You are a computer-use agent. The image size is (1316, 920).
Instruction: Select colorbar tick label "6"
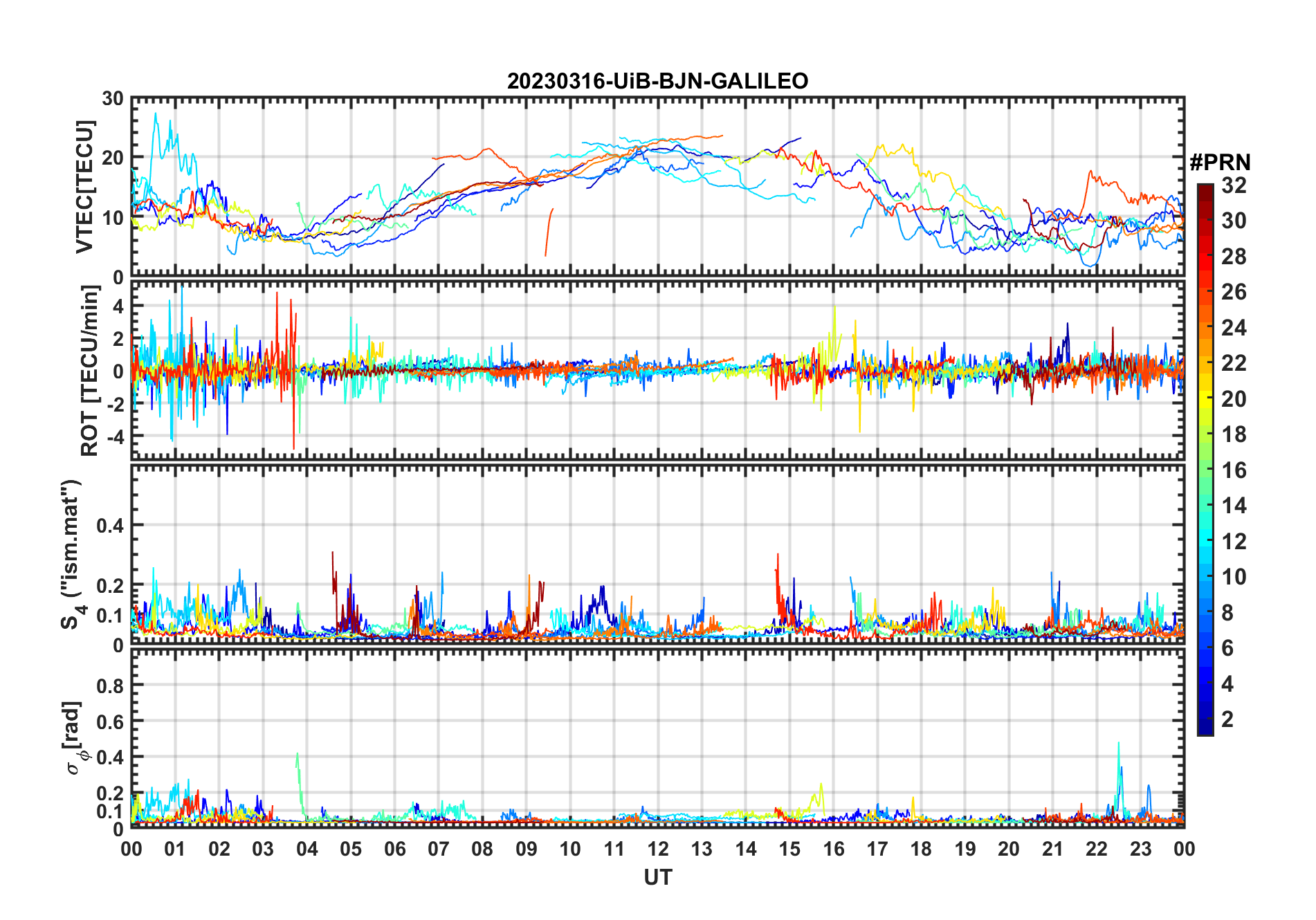click(x=1227, y=648)
